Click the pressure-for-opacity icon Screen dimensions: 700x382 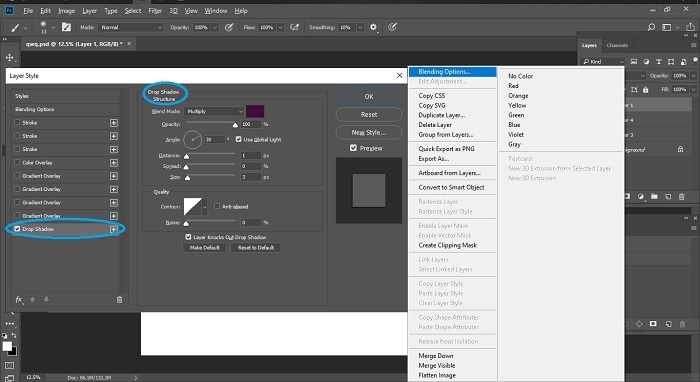click(229, 27)
